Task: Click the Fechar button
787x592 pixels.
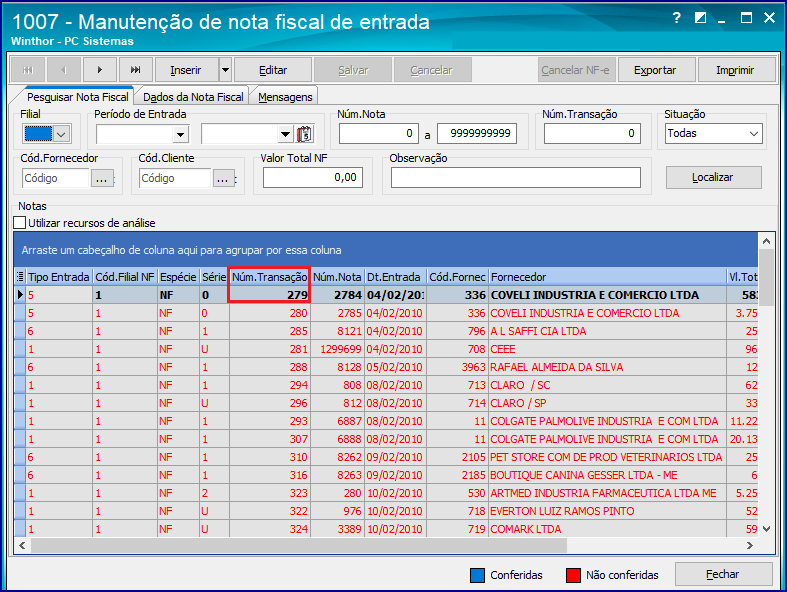Action: pyautogui.click(x=723, y=574)
